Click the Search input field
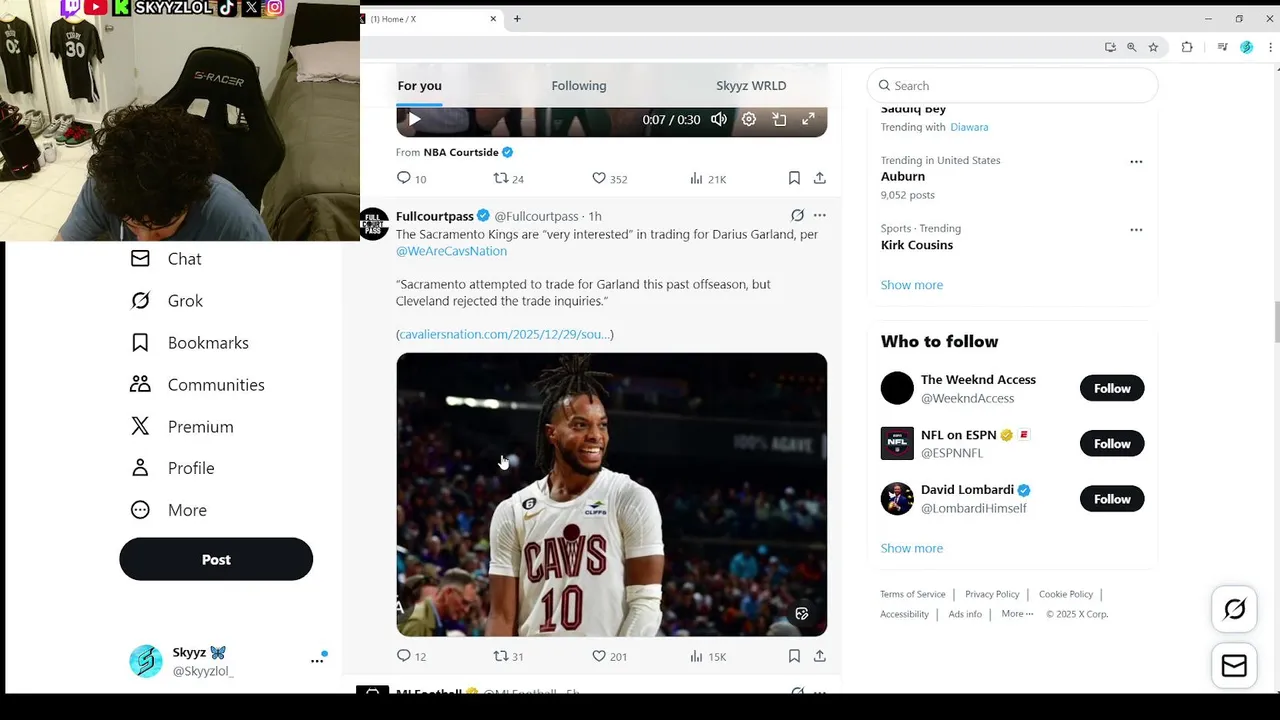 pos(1012,86)
